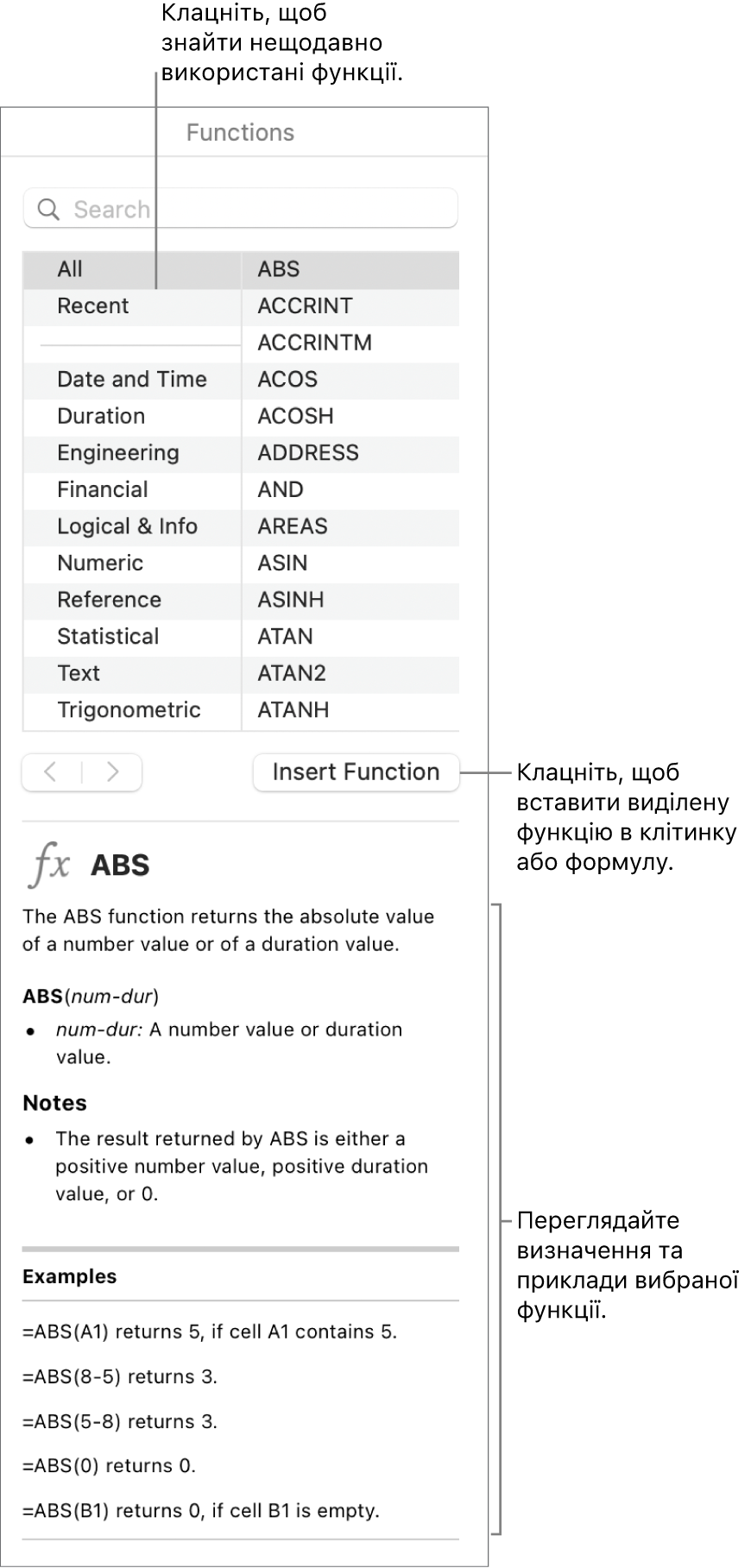Click the forward arrow navigation button
Image resolution: width=751 pixels, height=1568 pixels.
pos(112,772)
